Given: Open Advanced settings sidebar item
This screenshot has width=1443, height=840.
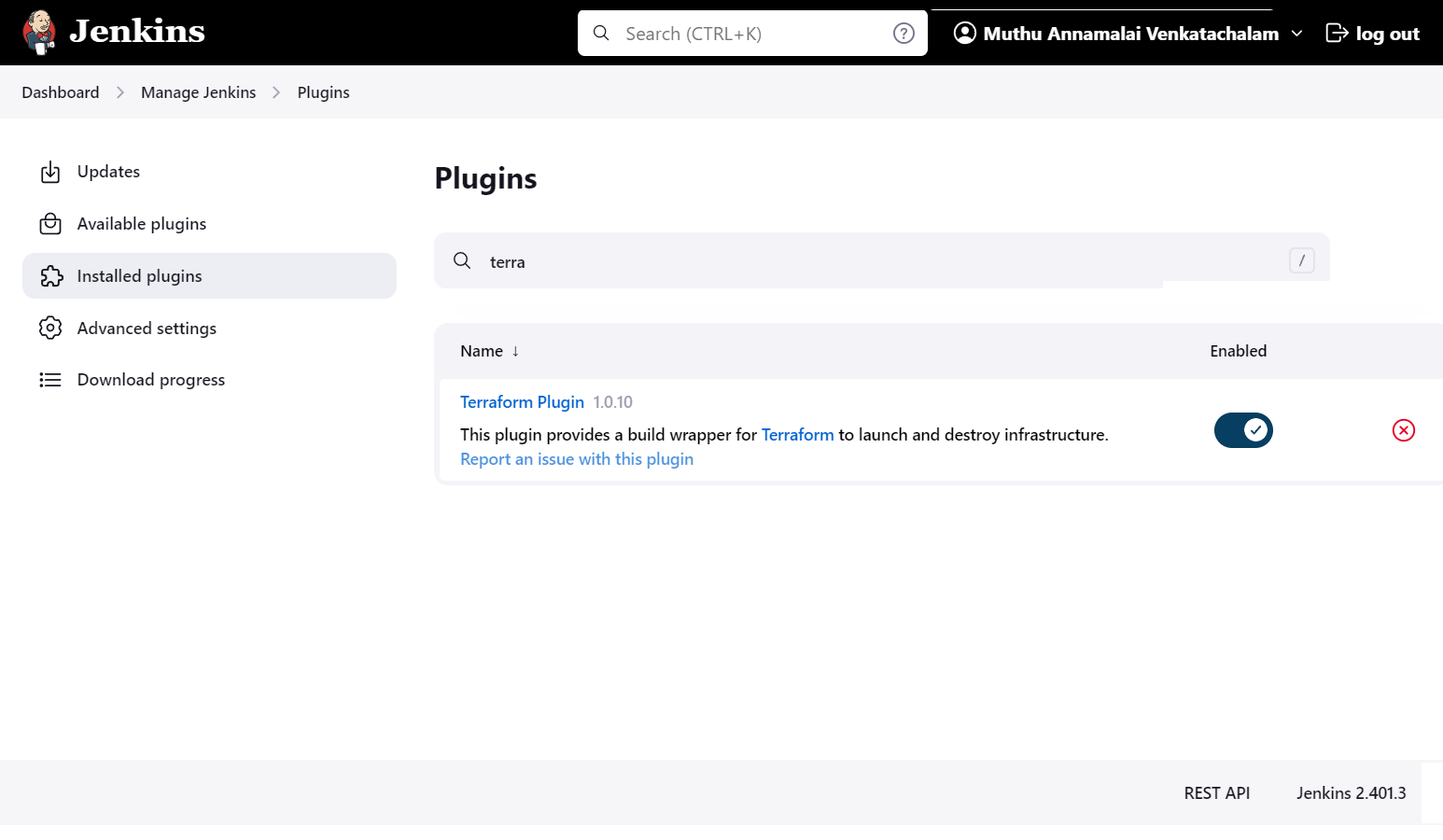Looking at the screenshot, I should click(209, 329).
